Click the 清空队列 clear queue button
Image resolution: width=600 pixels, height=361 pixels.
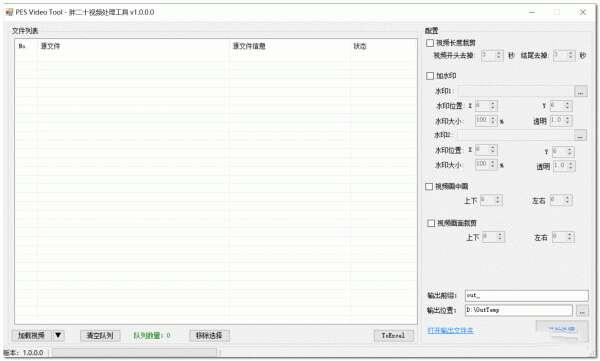coord(100,336)
